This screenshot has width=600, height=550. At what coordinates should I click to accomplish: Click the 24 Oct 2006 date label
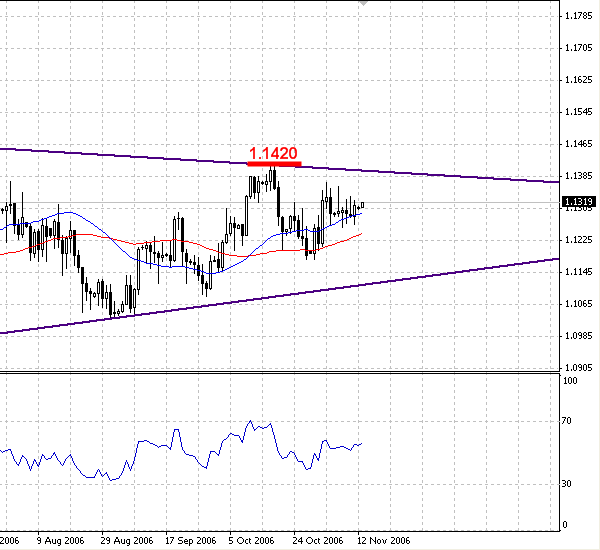(318, 541)
